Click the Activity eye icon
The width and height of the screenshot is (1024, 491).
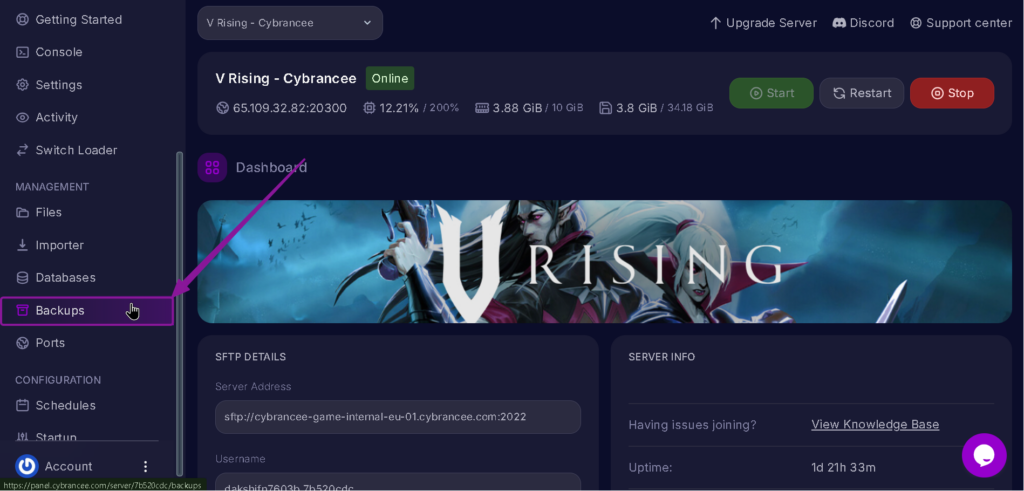tap(22, 118)
